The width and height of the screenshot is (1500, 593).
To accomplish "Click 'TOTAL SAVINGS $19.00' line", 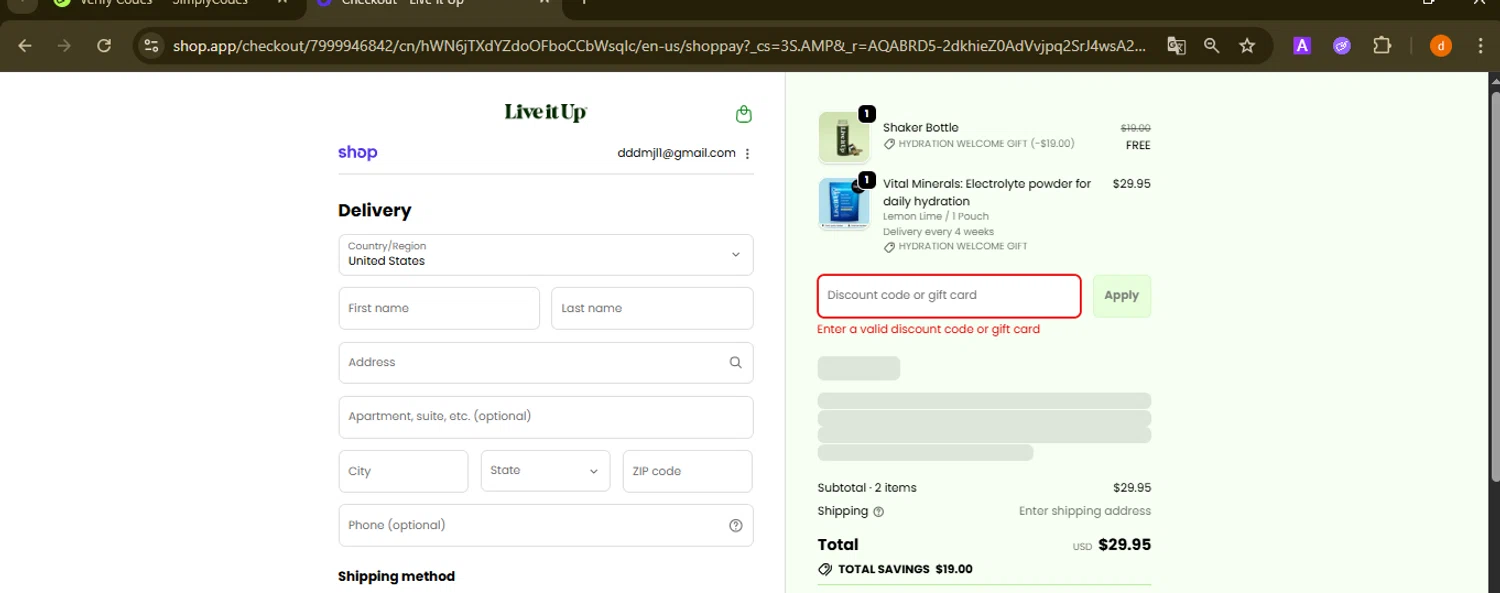I will 895,569.
